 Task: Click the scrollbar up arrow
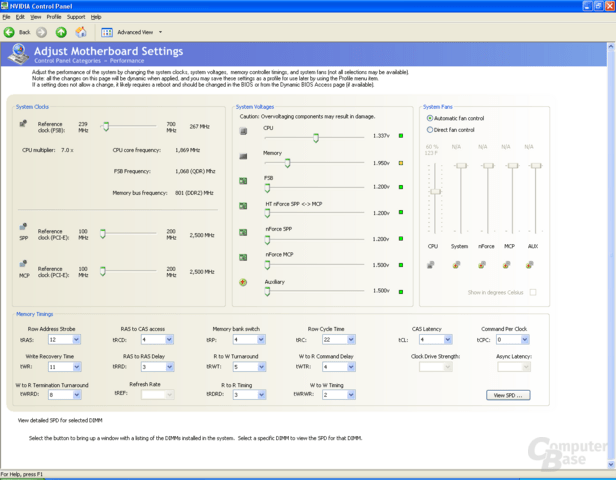pyautogui.click(x=611, y=46)
